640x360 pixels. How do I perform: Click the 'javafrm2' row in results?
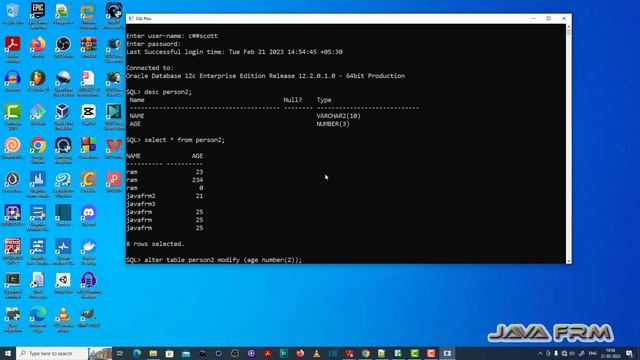point(164,196)
